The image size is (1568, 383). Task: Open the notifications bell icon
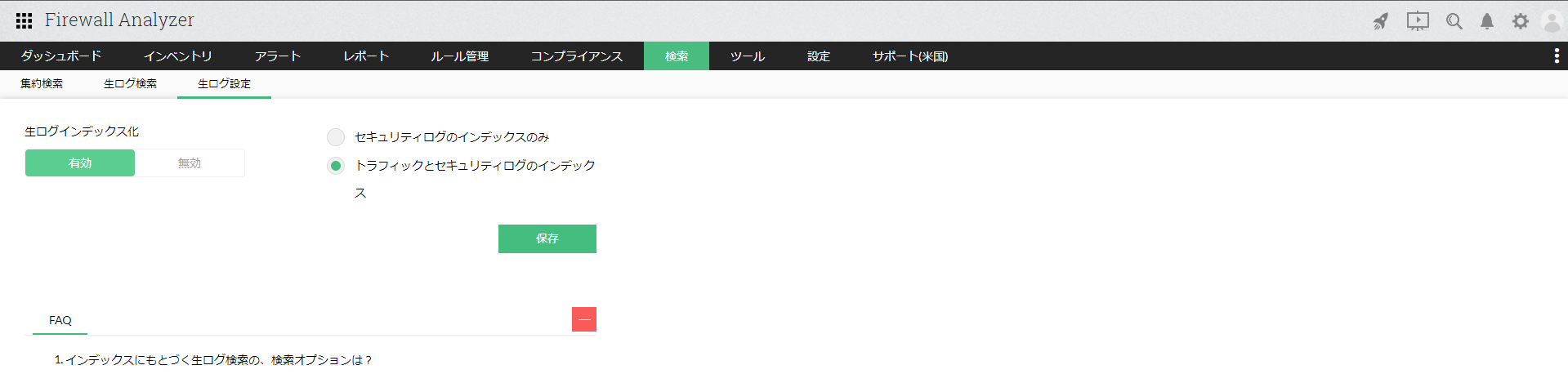1487,21
